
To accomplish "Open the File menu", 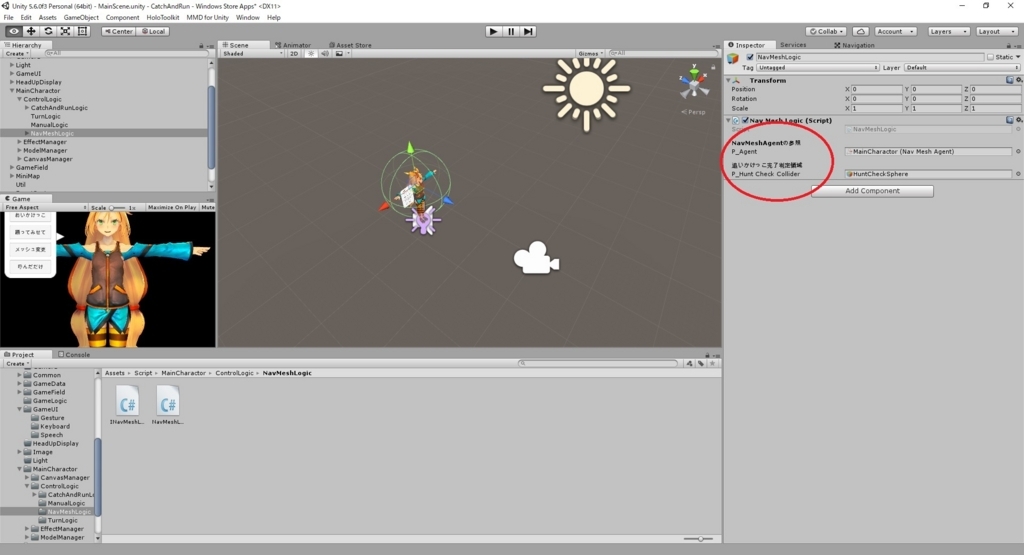I will click(x=8, y=18).
